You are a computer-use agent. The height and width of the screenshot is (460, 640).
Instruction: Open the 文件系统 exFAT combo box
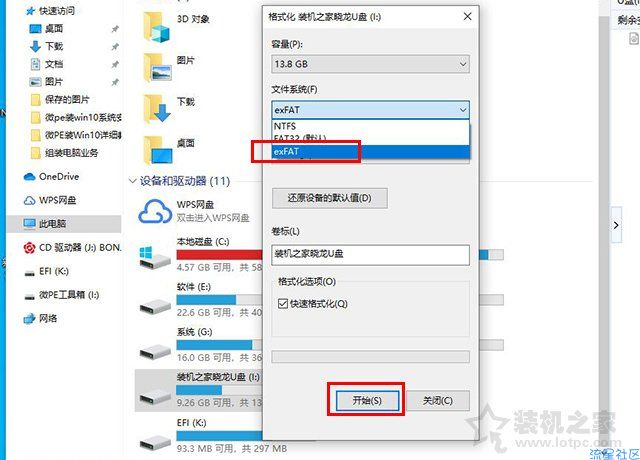[370, 110]
